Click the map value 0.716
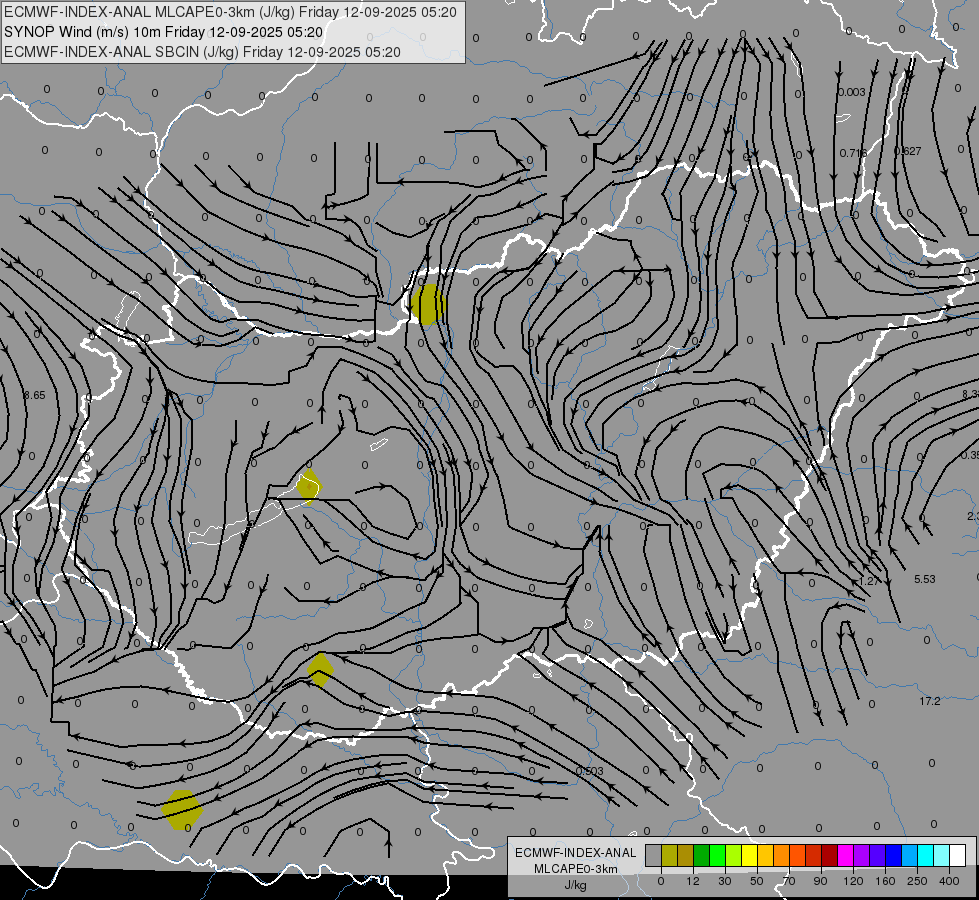The height and width of the screenshot is (900, 979). 853,153
